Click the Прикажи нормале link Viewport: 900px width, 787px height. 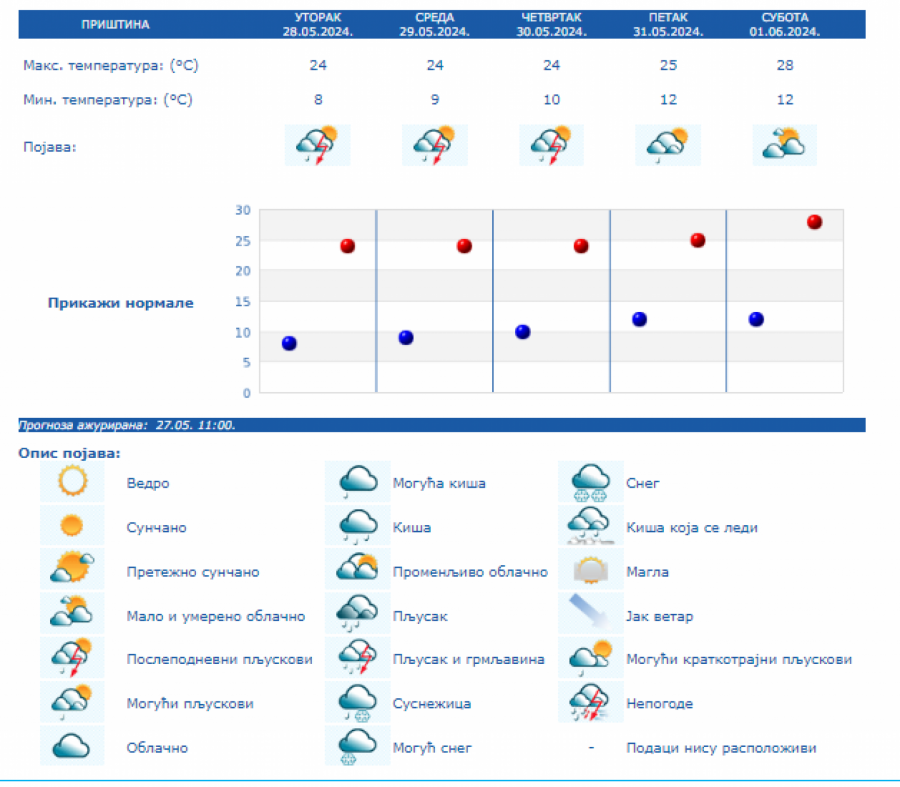point(121,303)
